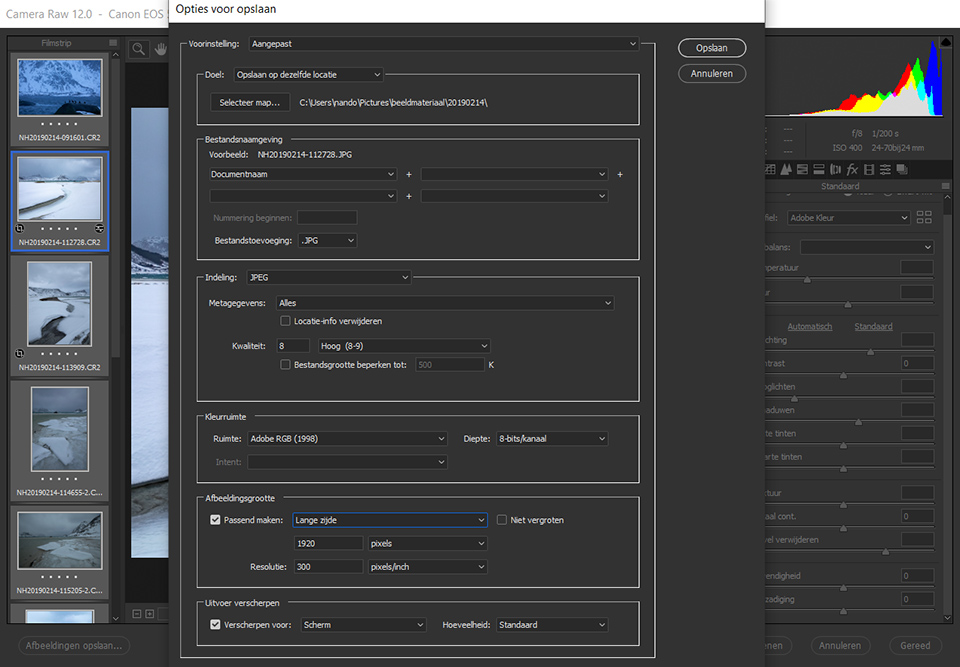Click the plus at end of first naming row
Screen dimensions: 960x667
pyautogui.click(x=620, y=175)
